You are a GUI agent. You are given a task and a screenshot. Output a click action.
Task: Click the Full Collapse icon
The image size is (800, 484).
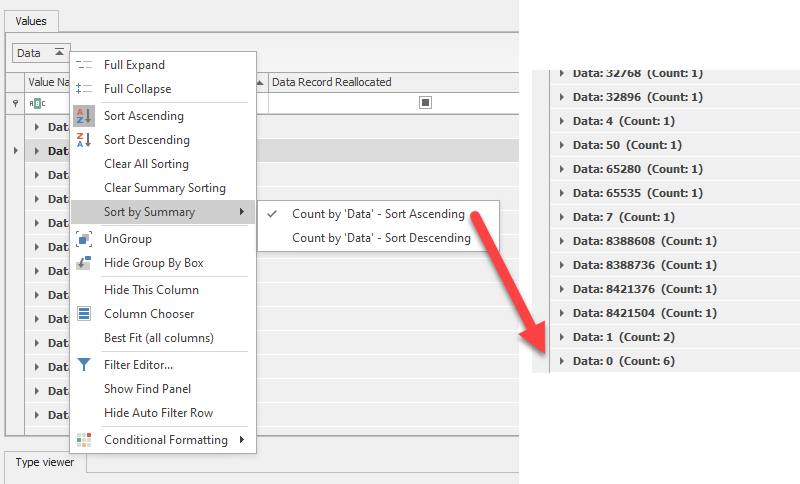[x=84, y=89]
